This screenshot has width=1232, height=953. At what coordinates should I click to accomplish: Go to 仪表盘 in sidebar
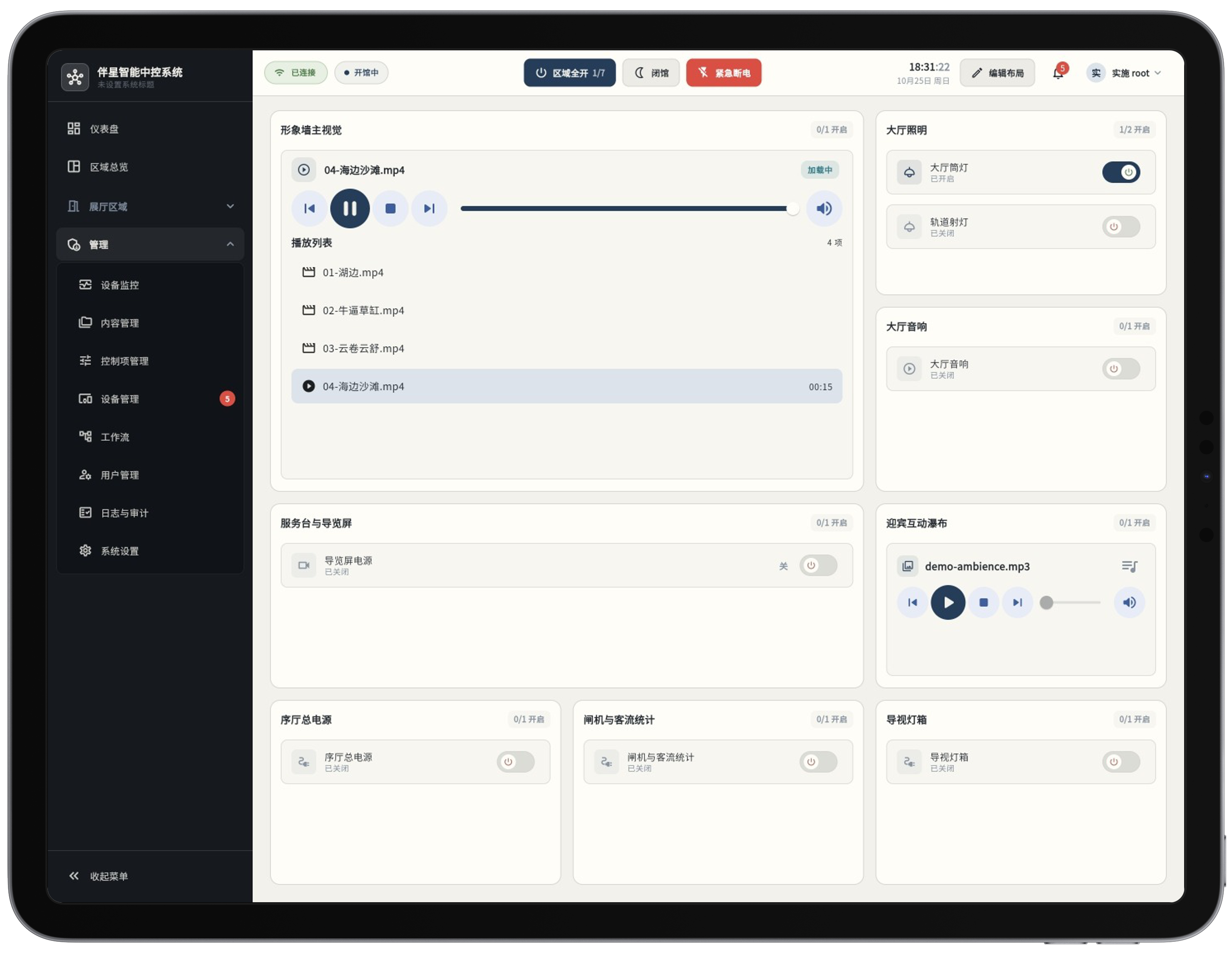pos(150,129)
